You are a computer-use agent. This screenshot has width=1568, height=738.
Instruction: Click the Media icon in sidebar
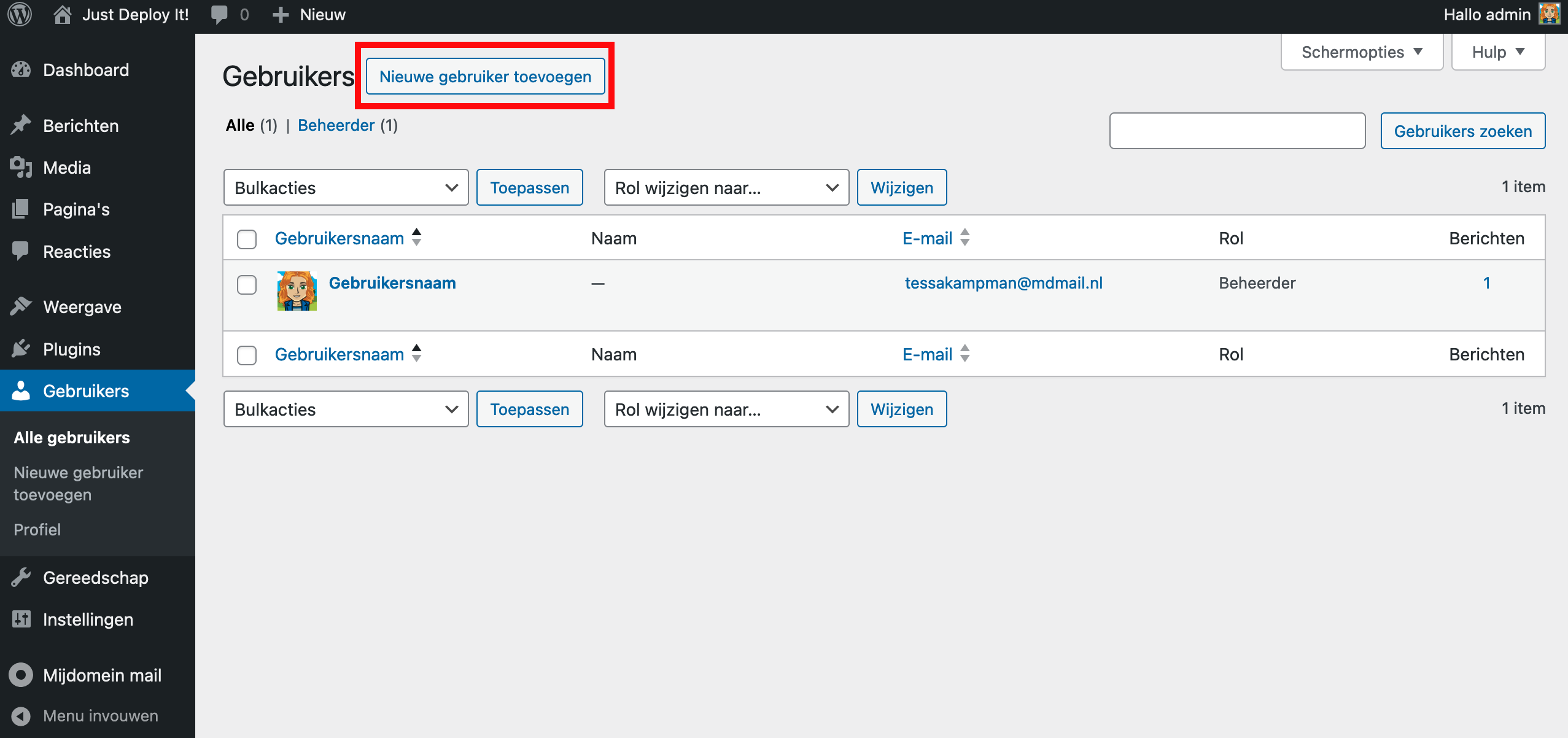21,167
